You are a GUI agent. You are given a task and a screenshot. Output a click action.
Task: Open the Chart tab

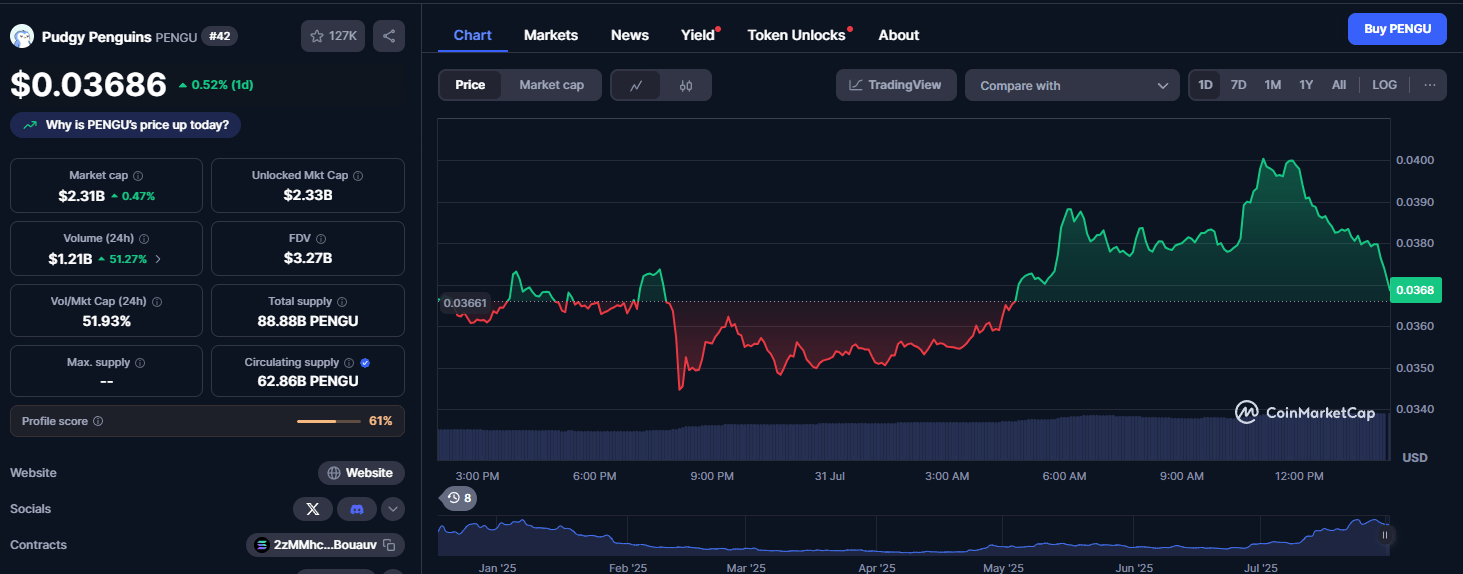click(472, 35)
